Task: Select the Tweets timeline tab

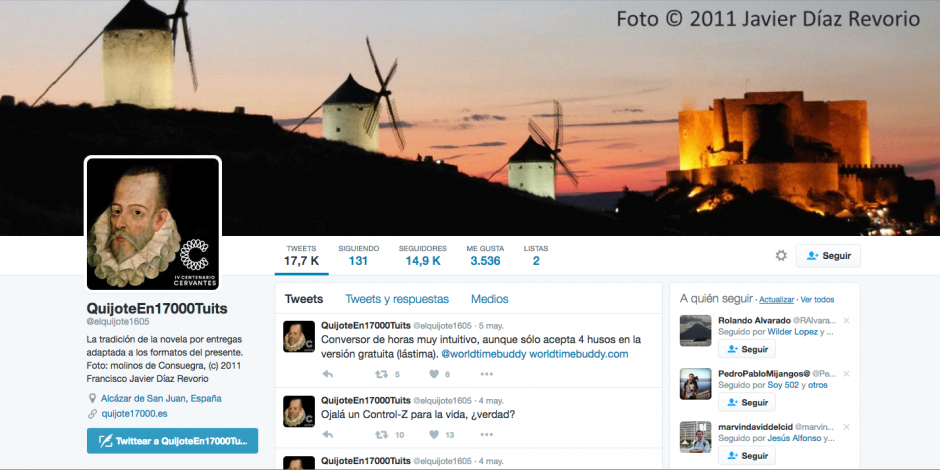Action: [x=304, y=299]
